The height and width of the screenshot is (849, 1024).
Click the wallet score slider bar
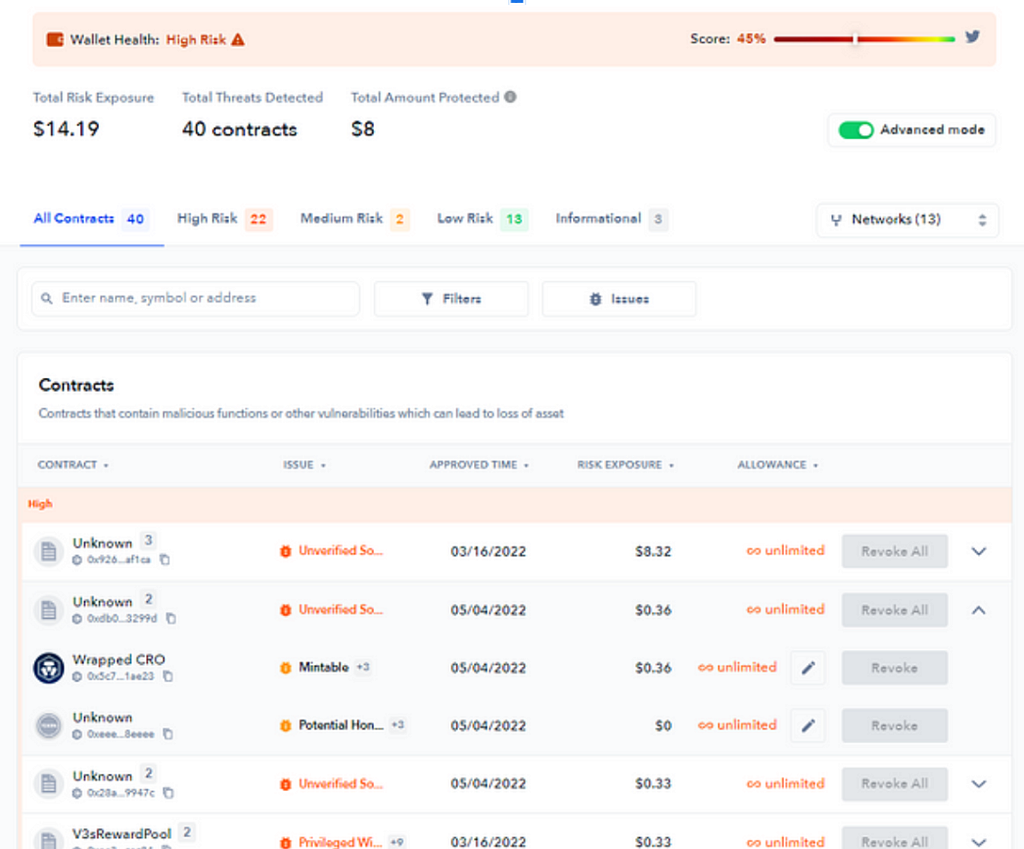(x=864, y=39)
